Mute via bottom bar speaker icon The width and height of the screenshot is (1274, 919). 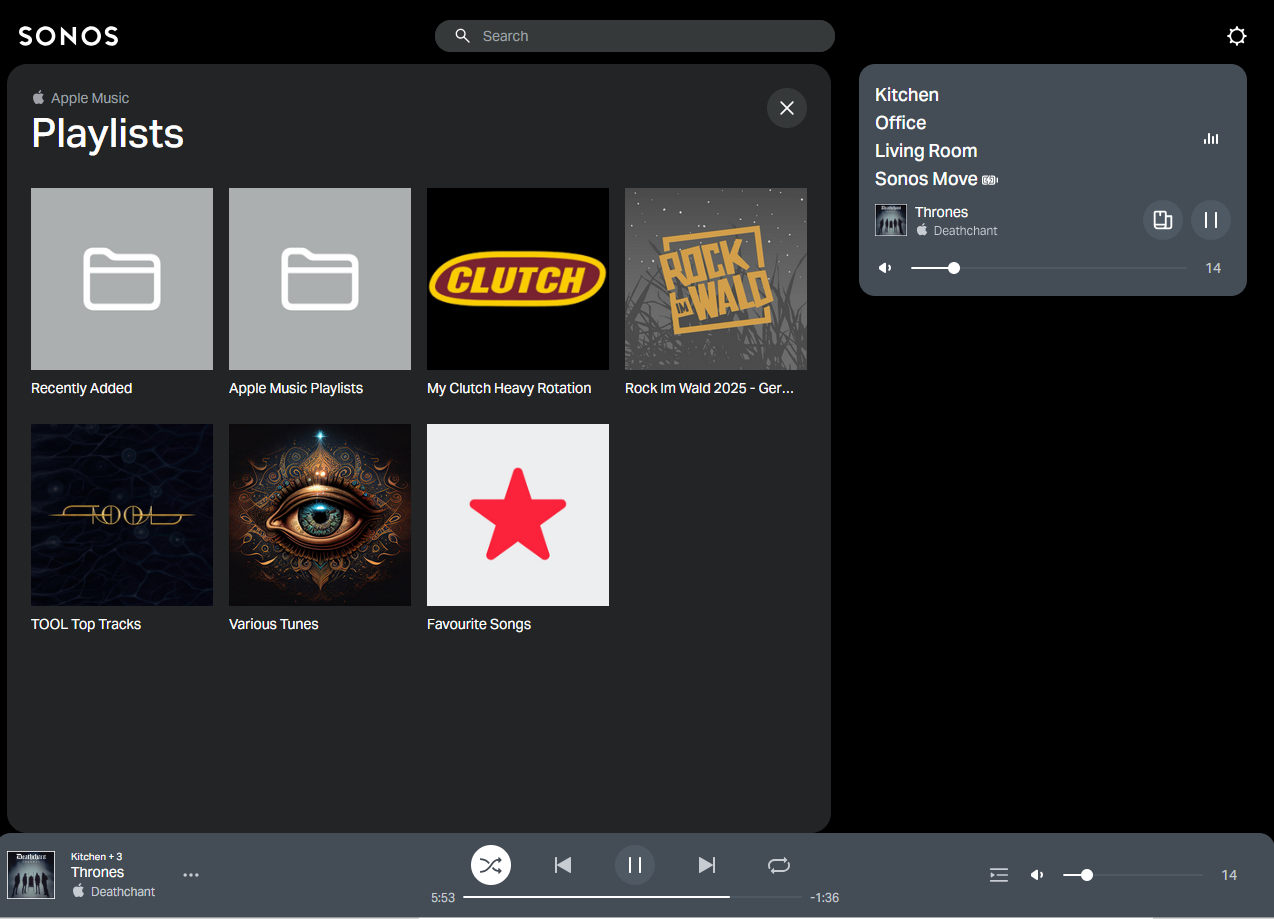coord(1037,875)
